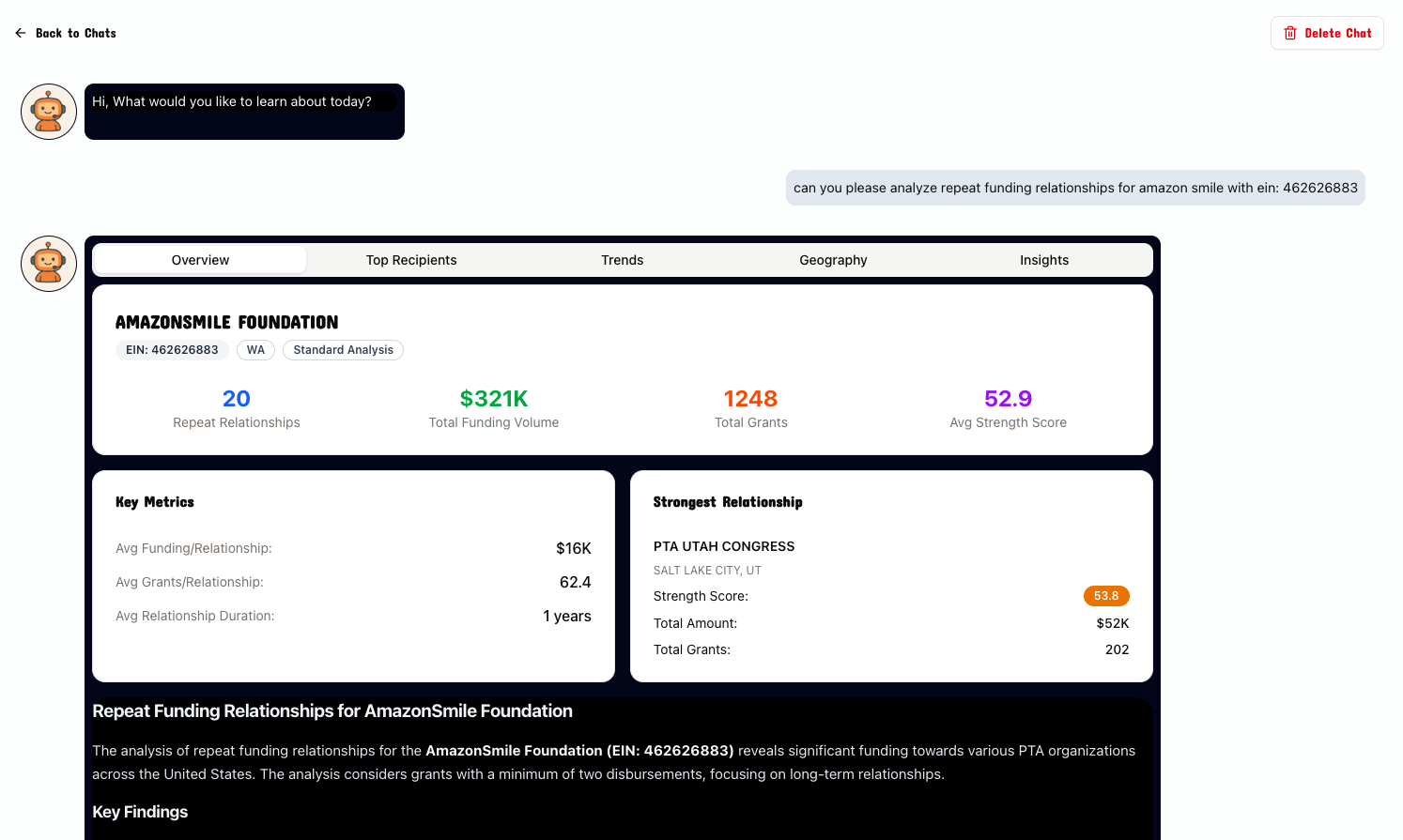Delete this chat with Delete Chat button
The height and width of the screenshot is (840, 1403).
click(x=1327, y=33)
